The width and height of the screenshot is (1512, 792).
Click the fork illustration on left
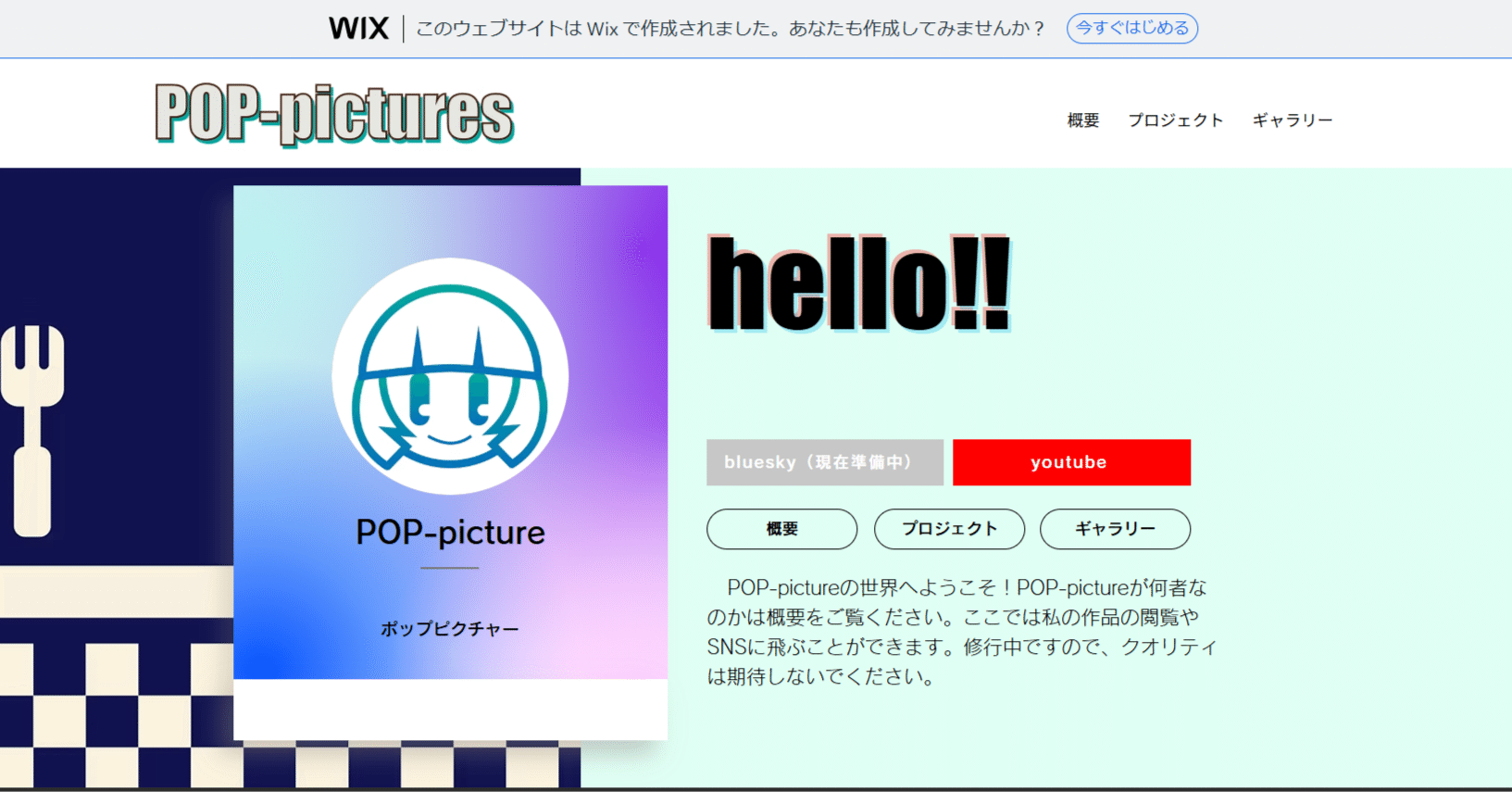pos(32,431)
